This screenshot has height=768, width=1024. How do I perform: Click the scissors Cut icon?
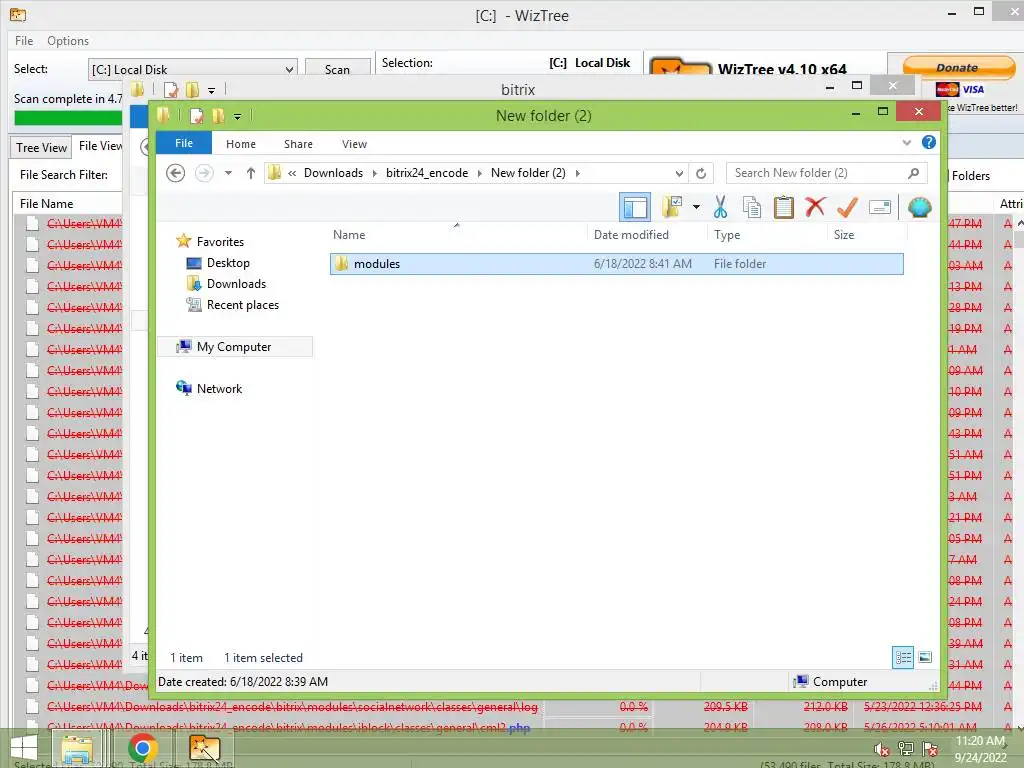tap(720, 208)
